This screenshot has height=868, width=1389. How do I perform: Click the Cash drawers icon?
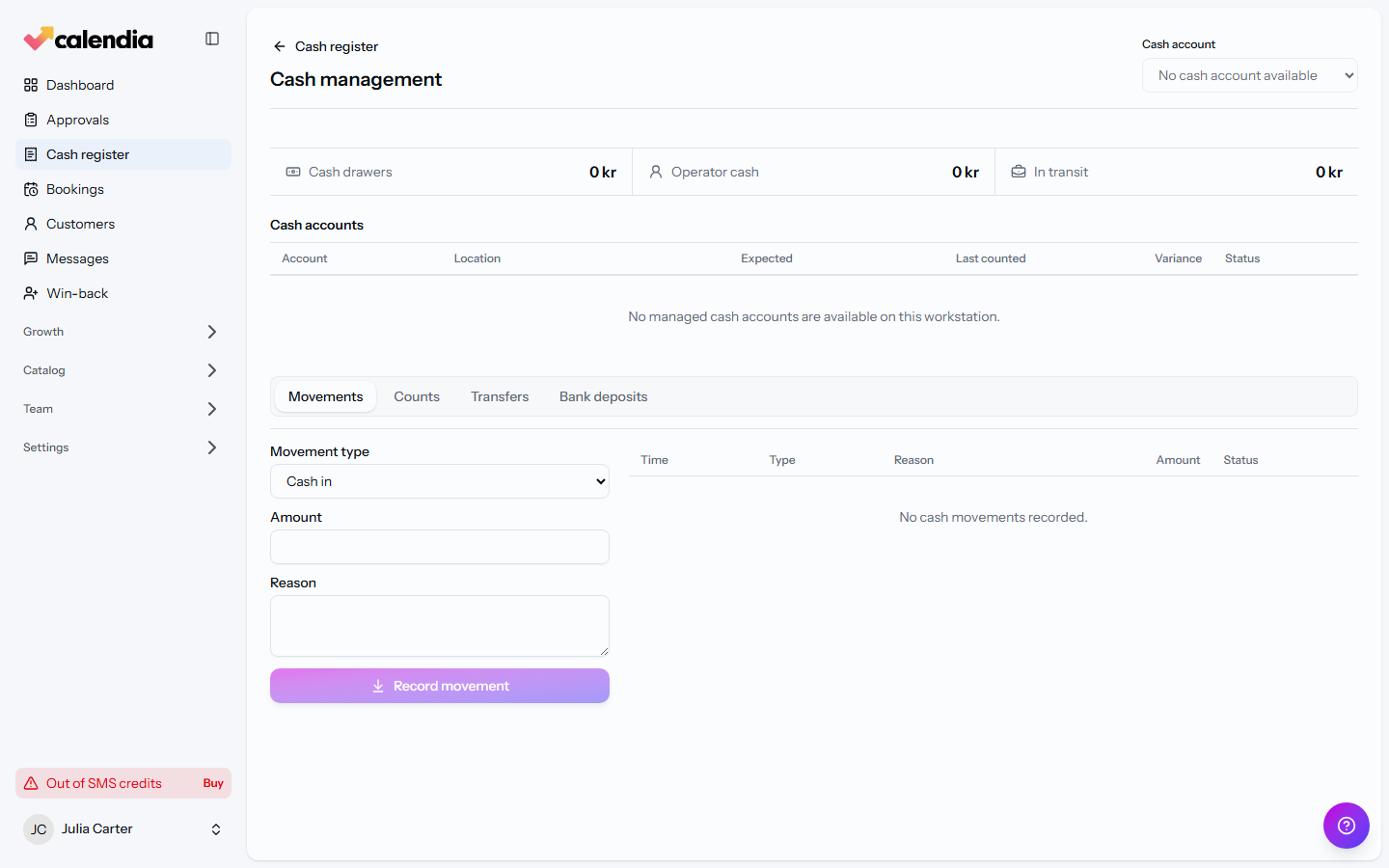click(293, 172)
